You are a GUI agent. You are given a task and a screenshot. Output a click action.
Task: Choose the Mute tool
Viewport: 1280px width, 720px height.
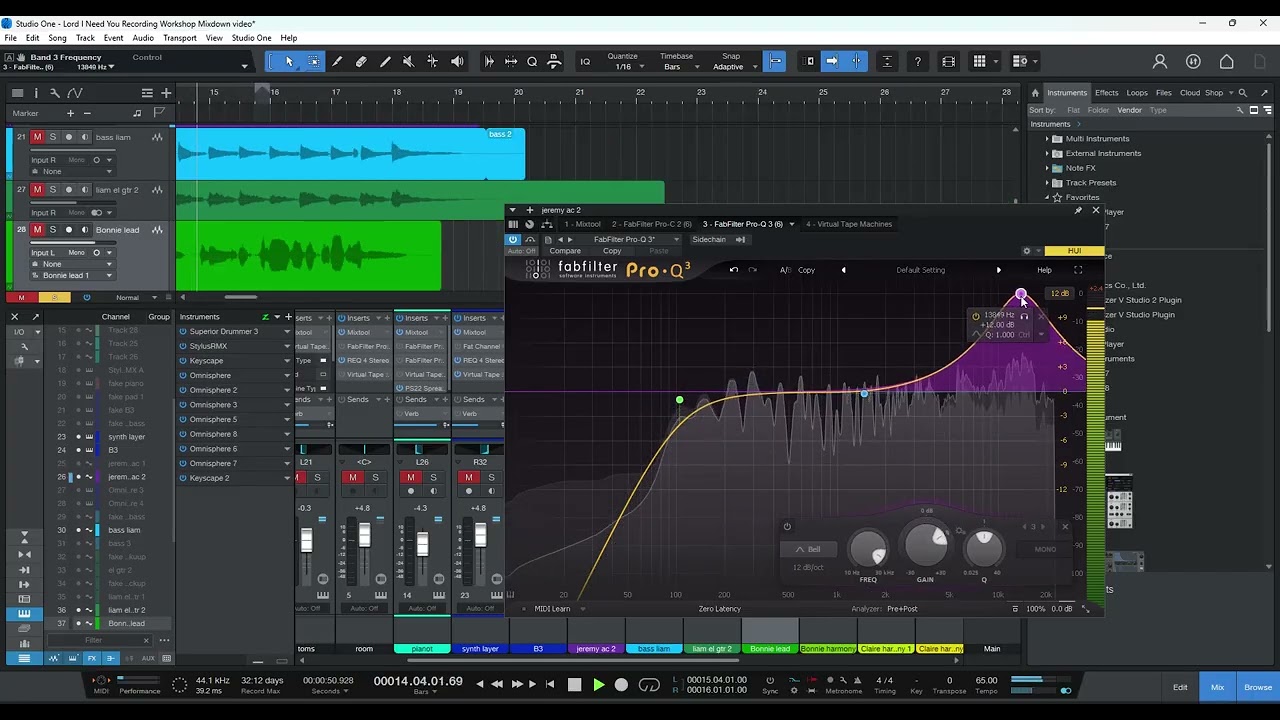pos(408,61)
